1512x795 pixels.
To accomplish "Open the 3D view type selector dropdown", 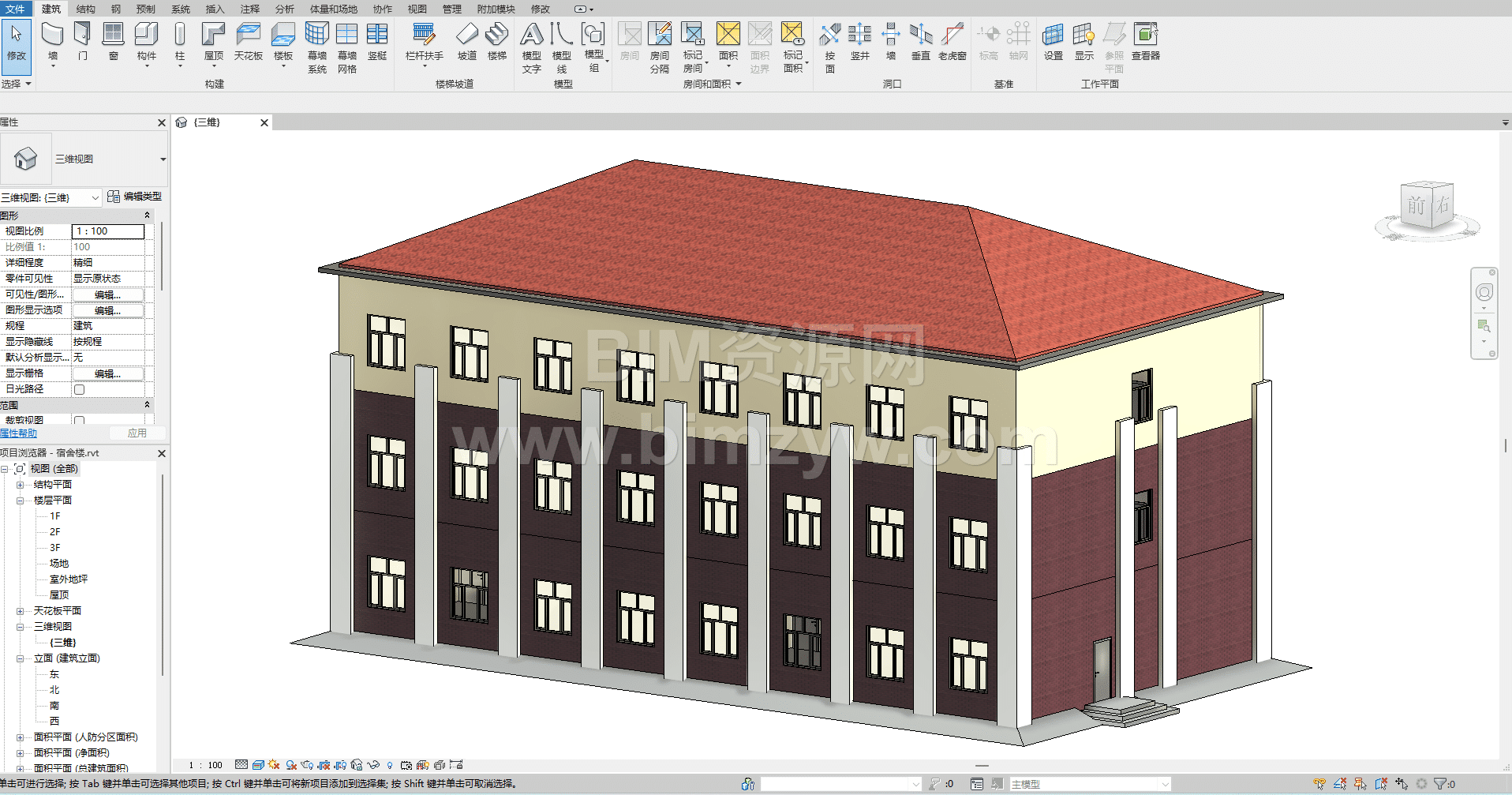I will click(x=163, y=159).
